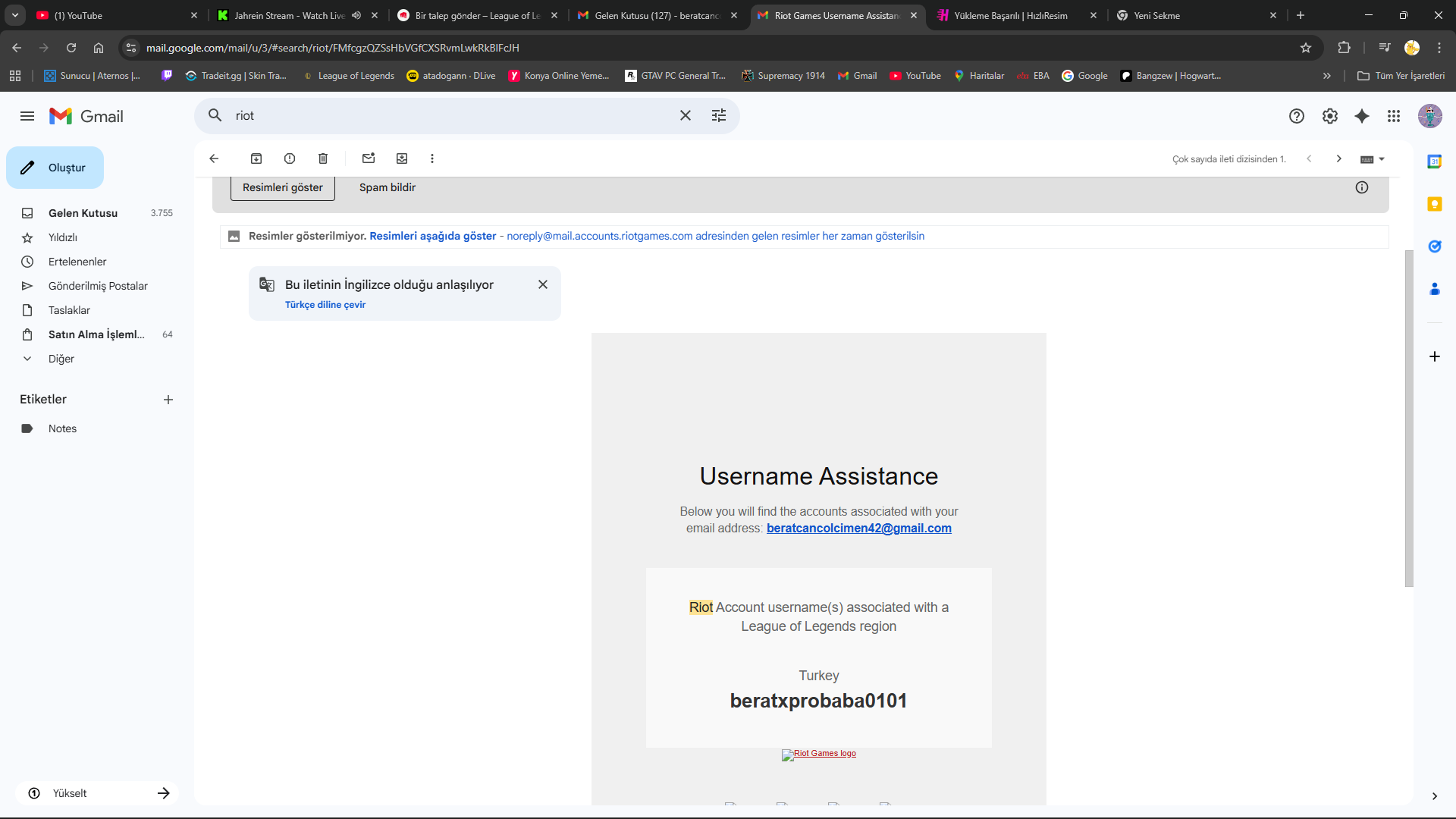Clear the search query 'riot'

(686, 115)
